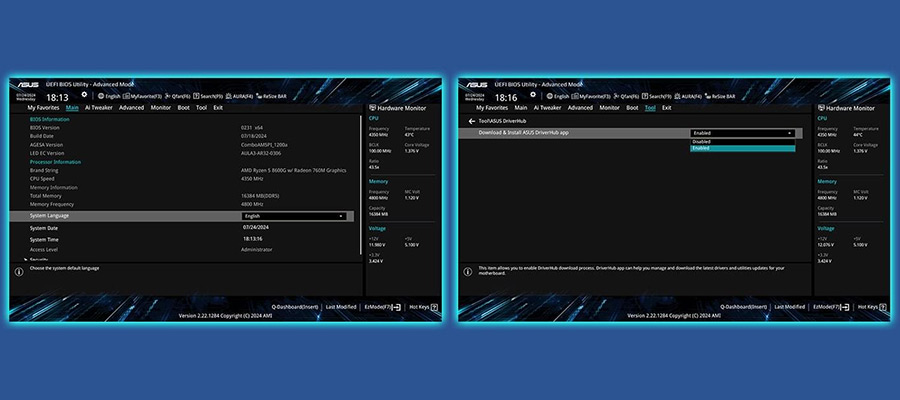The image size is (900, 400).
Task: Click the ASUS logo in the DriverHub screen
Action: (476, 85)
